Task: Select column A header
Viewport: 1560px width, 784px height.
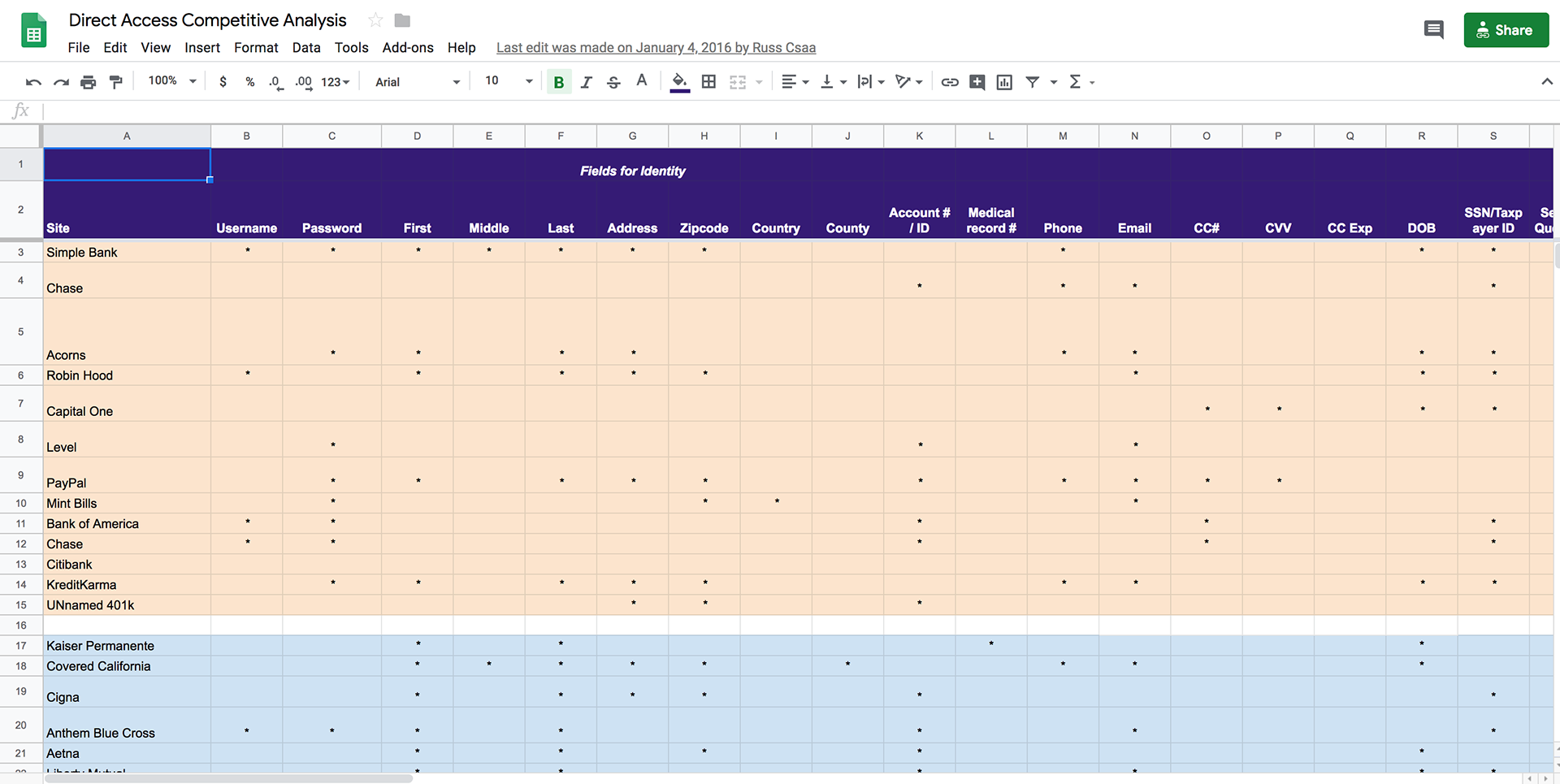Action: [127, 136]
